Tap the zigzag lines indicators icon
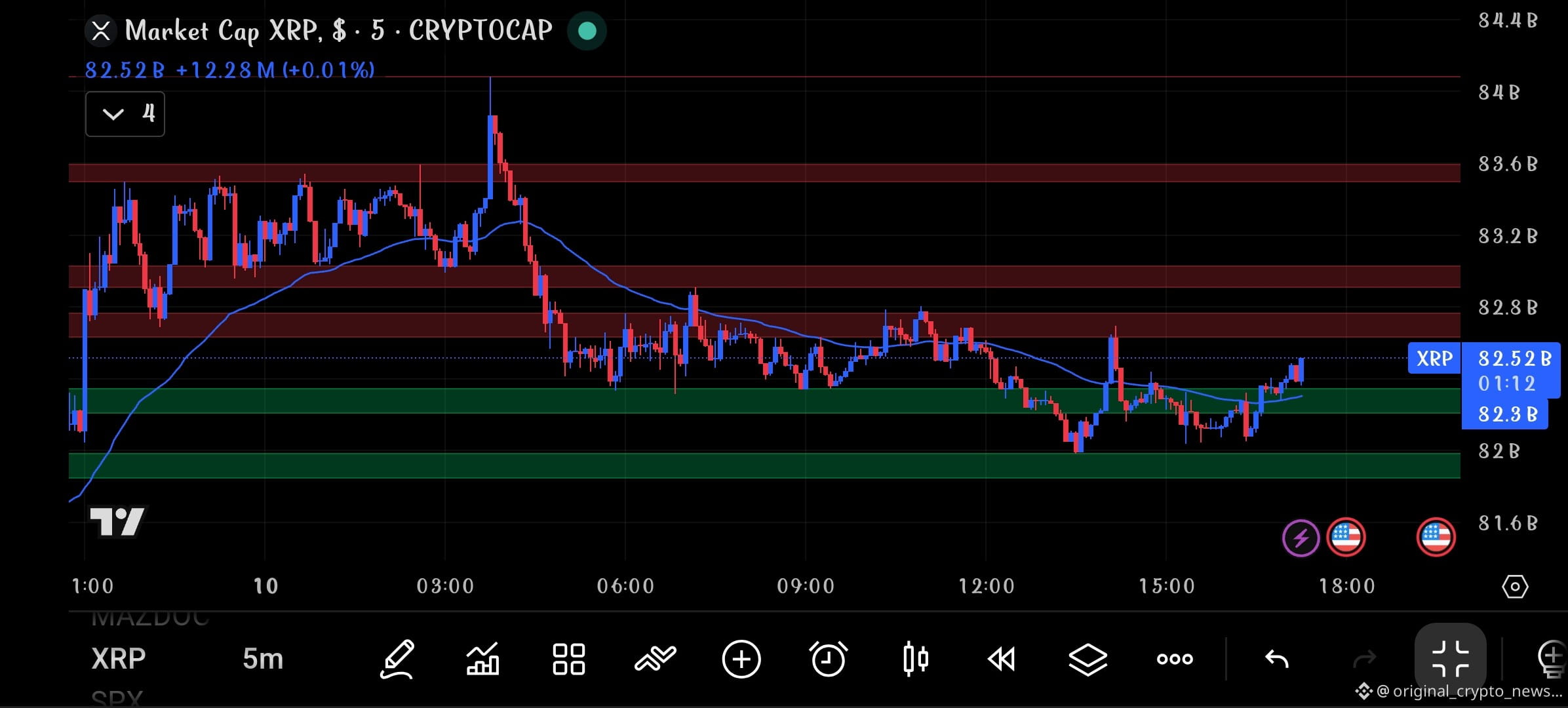This screenshot has height=708, width=1568. tap(655, 659)
